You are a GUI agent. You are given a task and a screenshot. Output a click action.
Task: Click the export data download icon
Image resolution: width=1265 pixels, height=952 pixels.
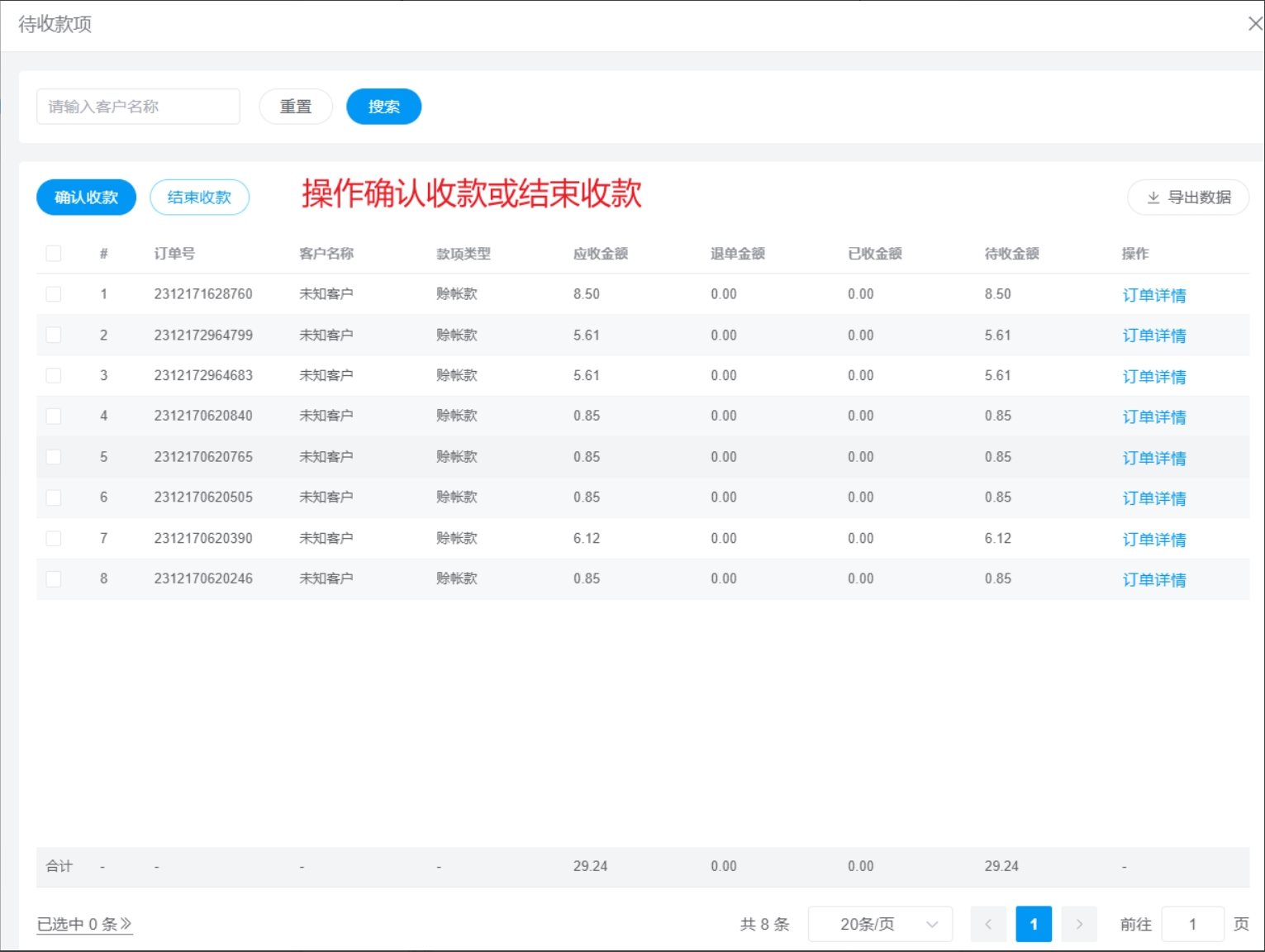click(1153, 198)
